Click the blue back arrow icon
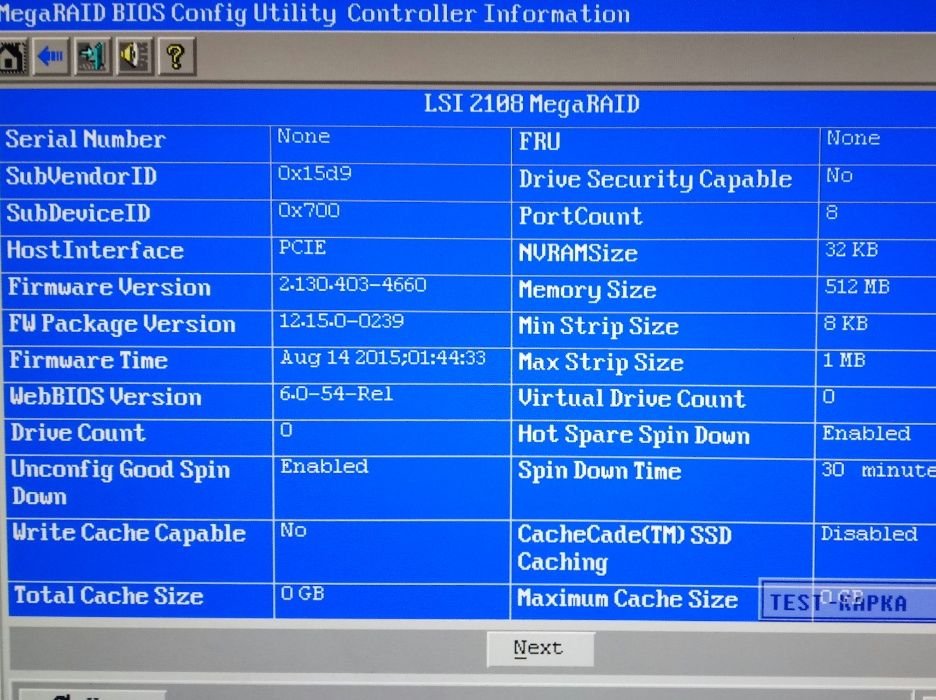Viewport: 936px width, 700px height. click(51, 57)
